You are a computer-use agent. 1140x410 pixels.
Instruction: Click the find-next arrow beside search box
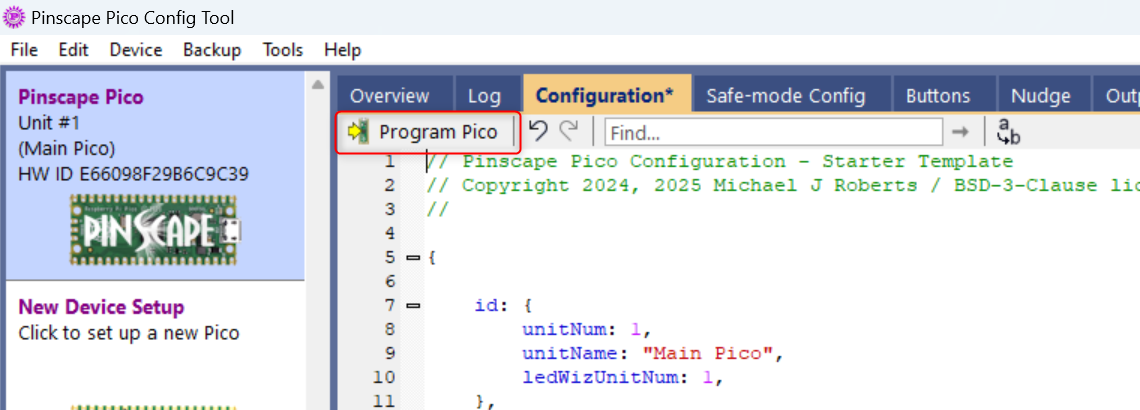960,132
